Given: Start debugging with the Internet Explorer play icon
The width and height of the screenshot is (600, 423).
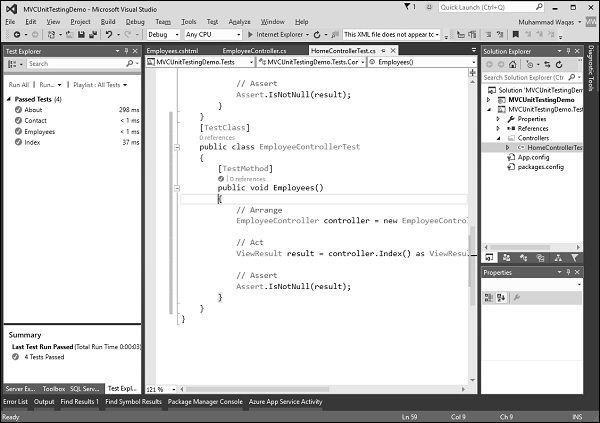Looking at the screenshot, I should 250,34.
